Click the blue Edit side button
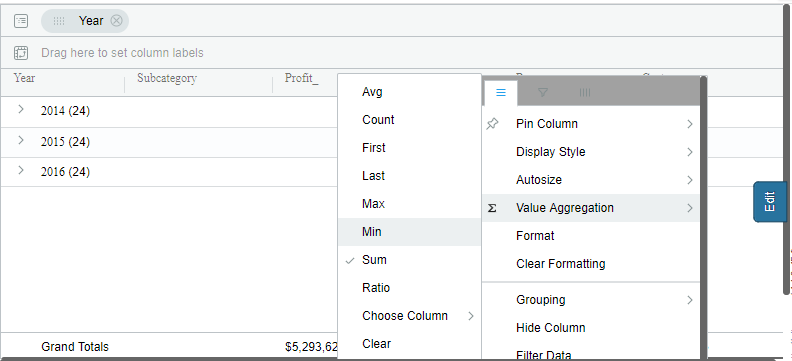 pyautogui.click(x=770, y=201)
